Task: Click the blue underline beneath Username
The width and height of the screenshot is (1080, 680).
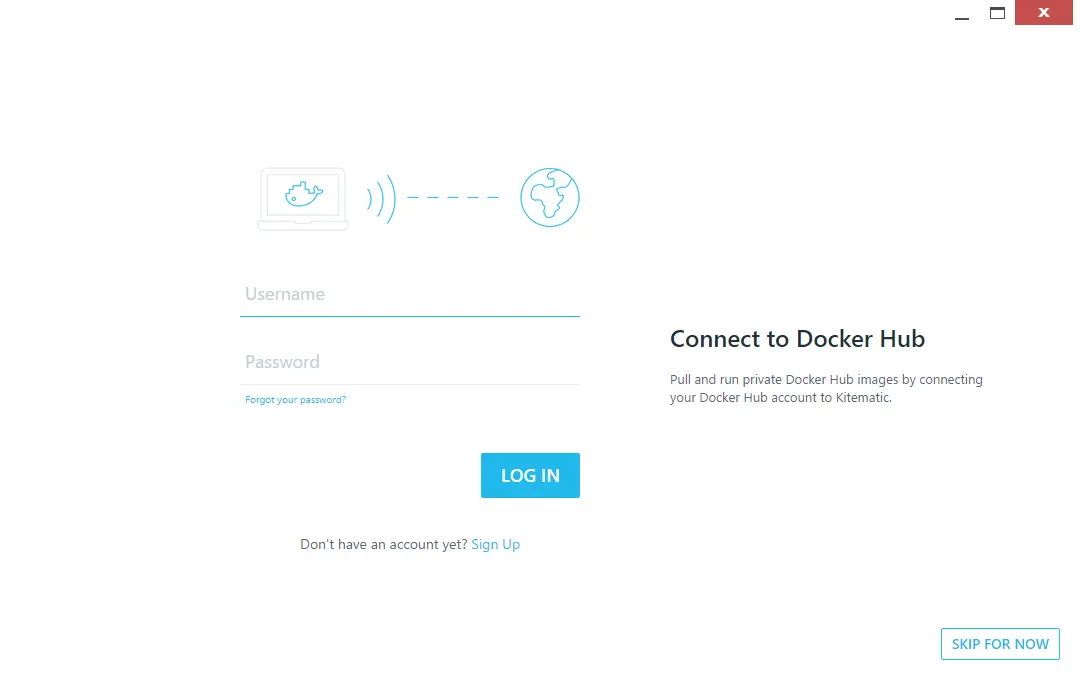Action: pos(410,316)
